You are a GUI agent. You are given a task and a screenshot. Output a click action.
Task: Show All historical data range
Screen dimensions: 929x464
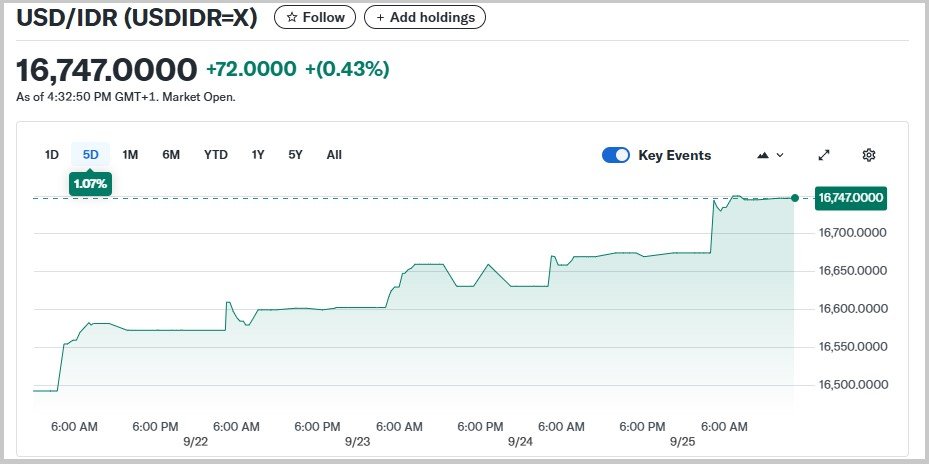point(334,154)
